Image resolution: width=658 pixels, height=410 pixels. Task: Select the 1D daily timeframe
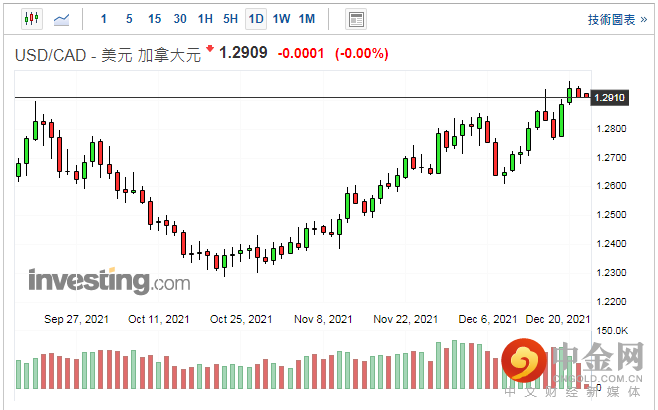click(256, 19)
